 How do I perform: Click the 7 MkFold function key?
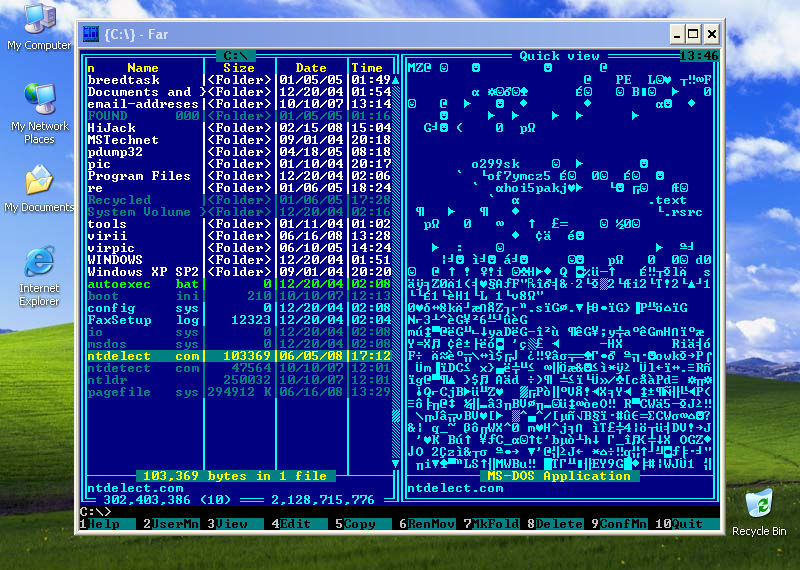491,524
